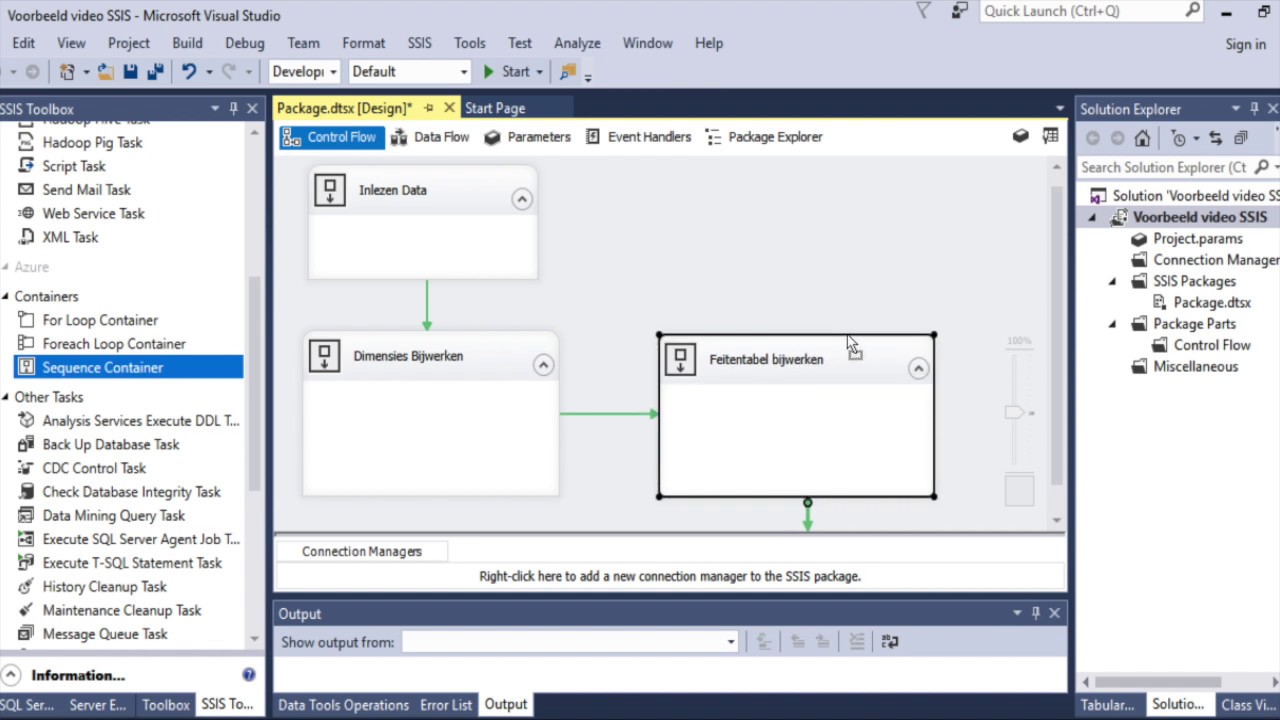Click the New Project toolbar icon

pos(67,72)
